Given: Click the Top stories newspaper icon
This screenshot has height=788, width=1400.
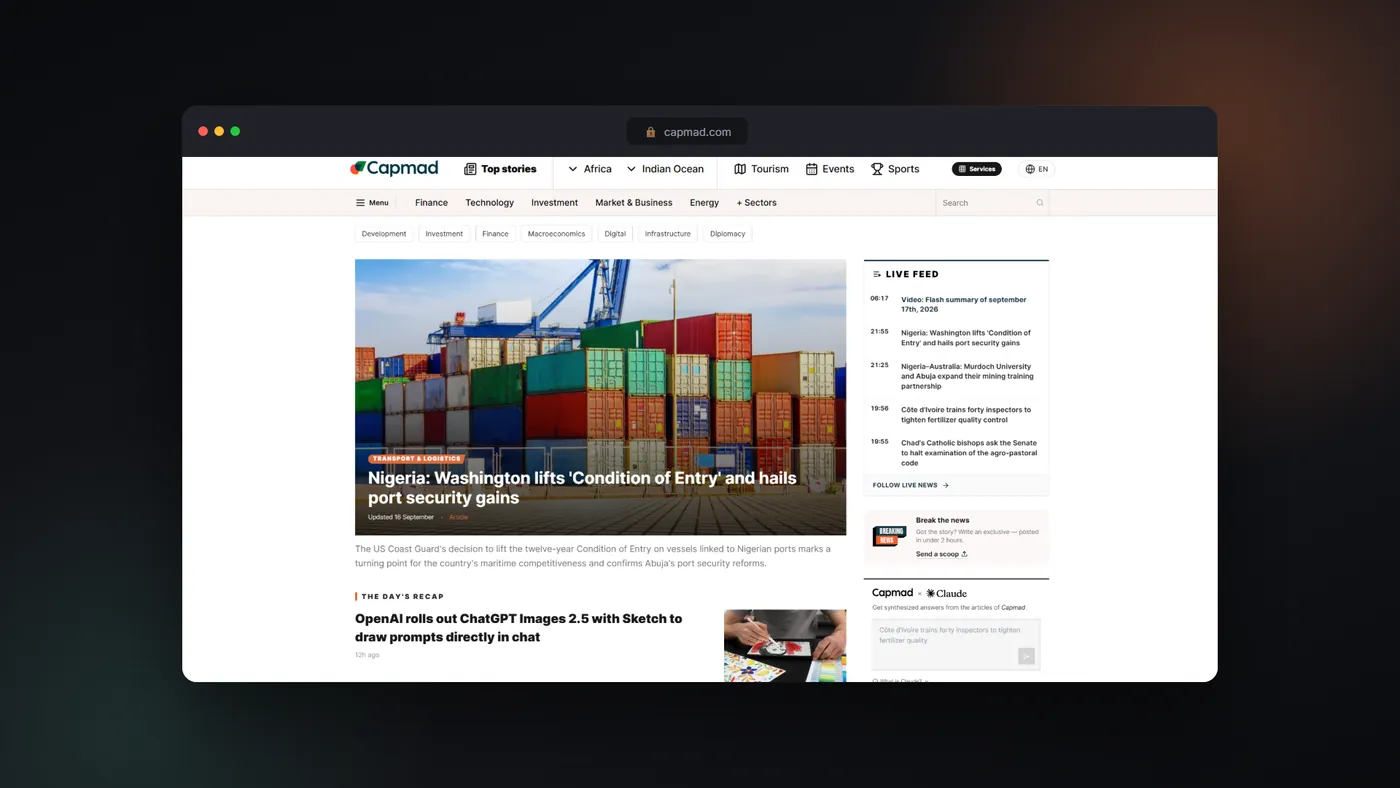Looking at the screenshot, I should click(470, 169).
